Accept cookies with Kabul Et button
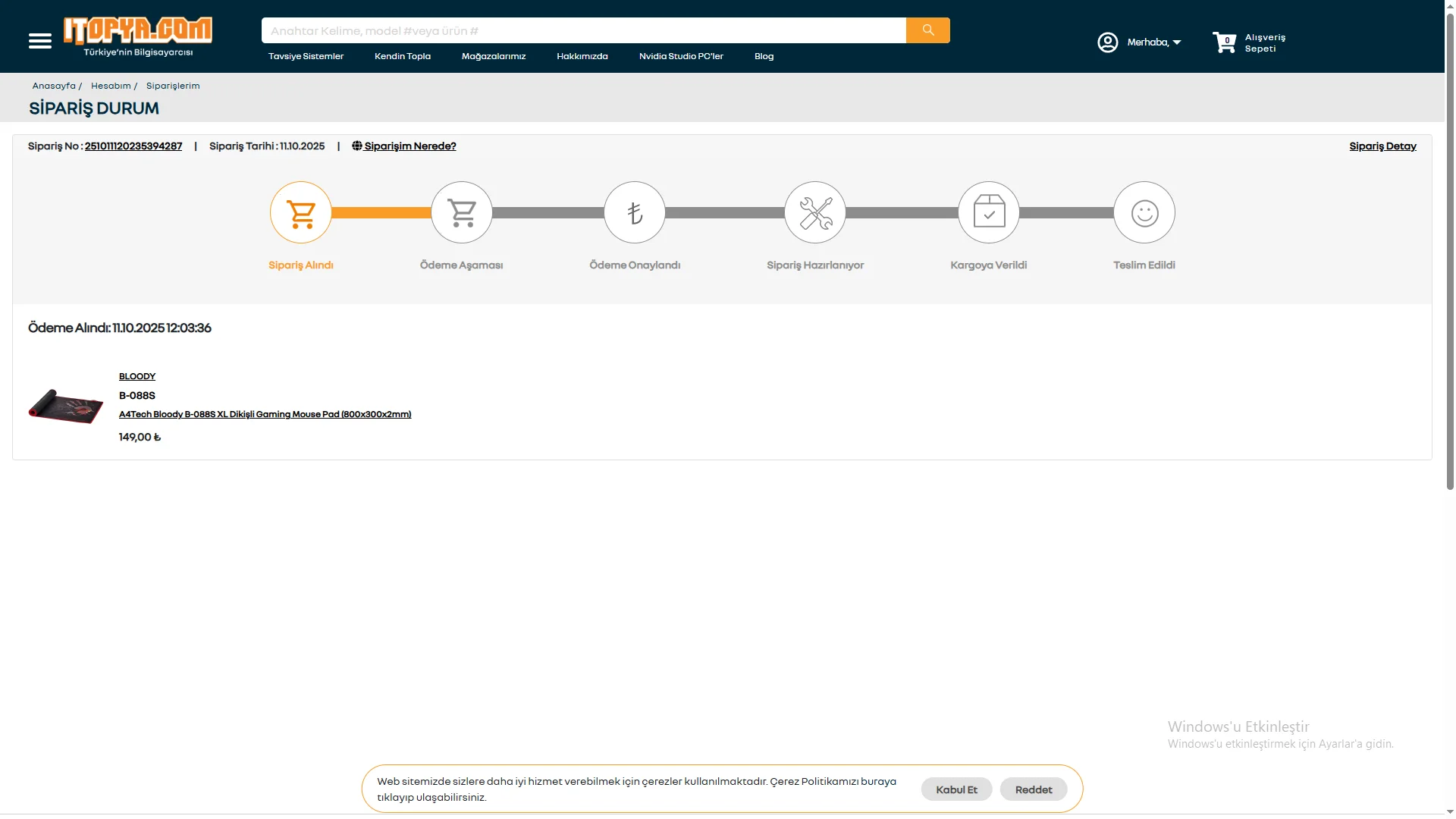The height and width of the screenshot is (819, 1456). 956,789
